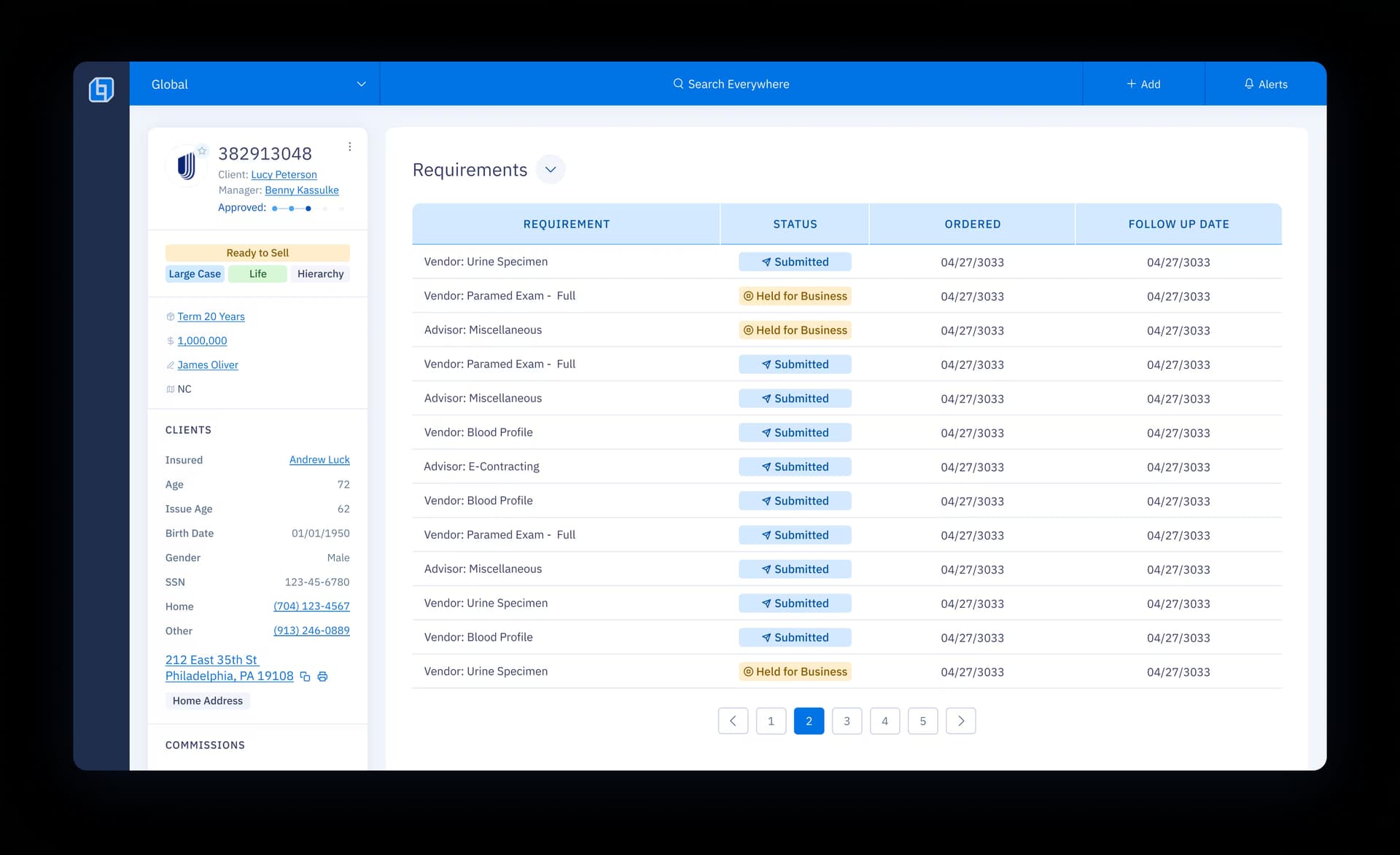Viewport: 1400px width, 855px height.
Task: Expand the Requirements section chevron
Action: 551,170
